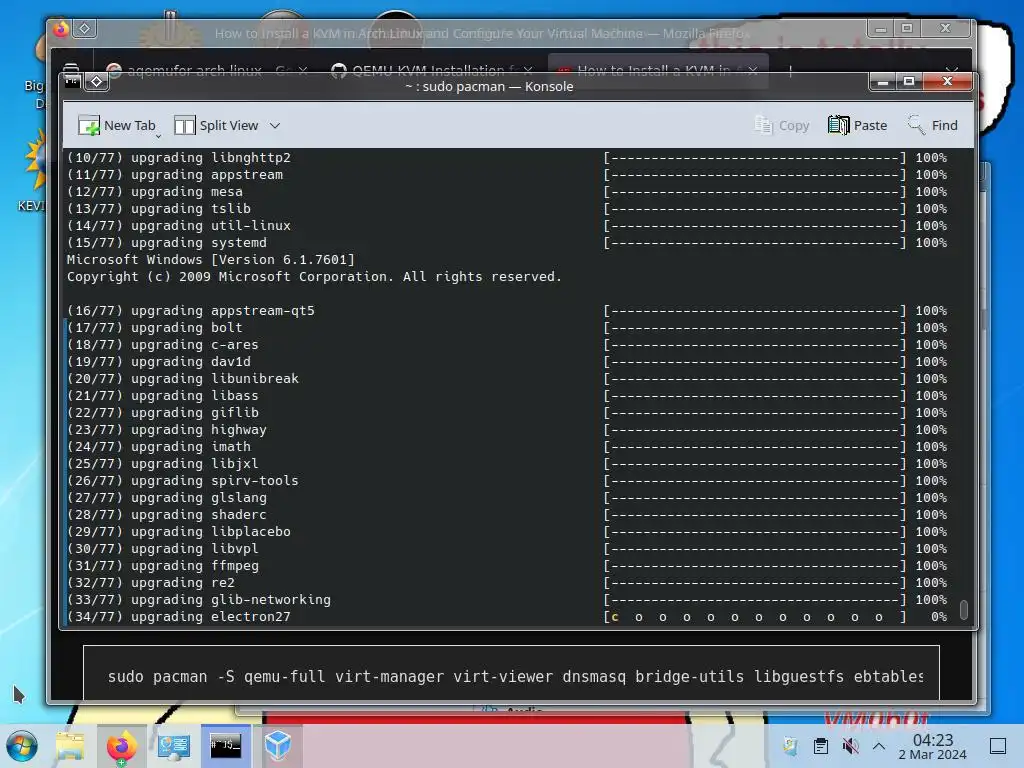1024x768 pixels.
Task: Open the New Tab profile dropdown arrow
Action: point(158,135)
